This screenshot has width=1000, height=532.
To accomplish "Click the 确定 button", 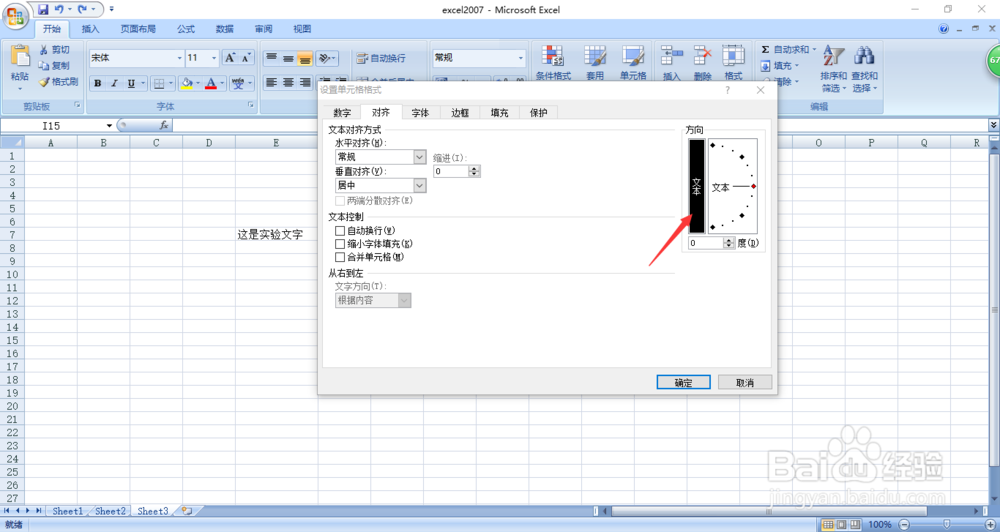I will click(x=683, y=382).
